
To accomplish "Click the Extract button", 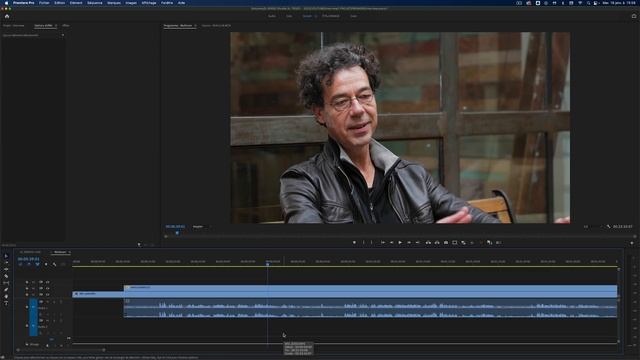I will 437,242.
